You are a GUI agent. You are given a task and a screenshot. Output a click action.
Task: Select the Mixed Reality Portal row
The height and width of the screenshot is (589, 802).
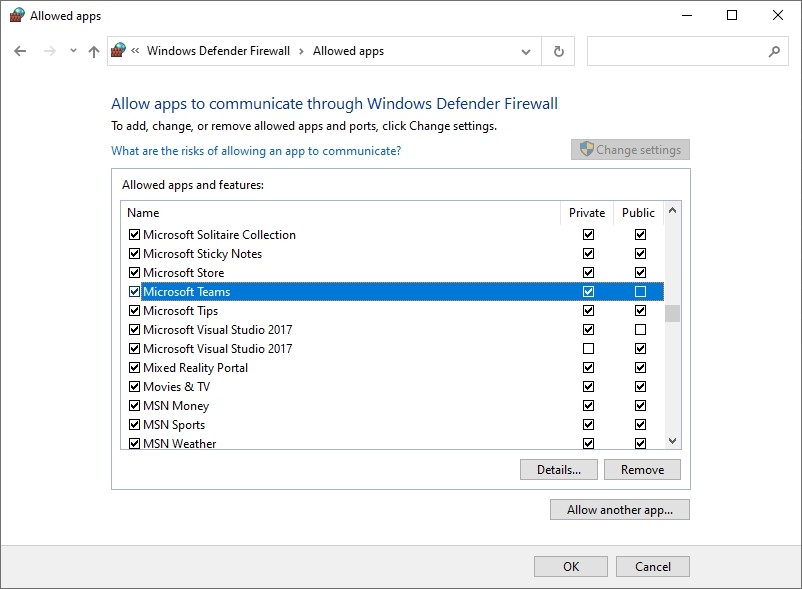click(x=392, y=368)
